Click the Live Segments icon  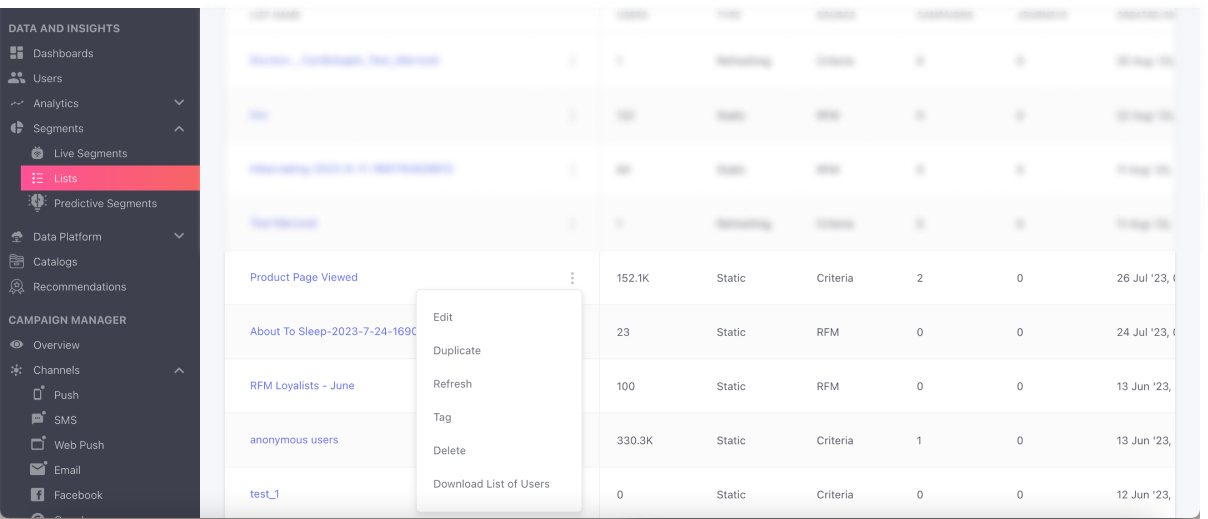pos(37,153)
